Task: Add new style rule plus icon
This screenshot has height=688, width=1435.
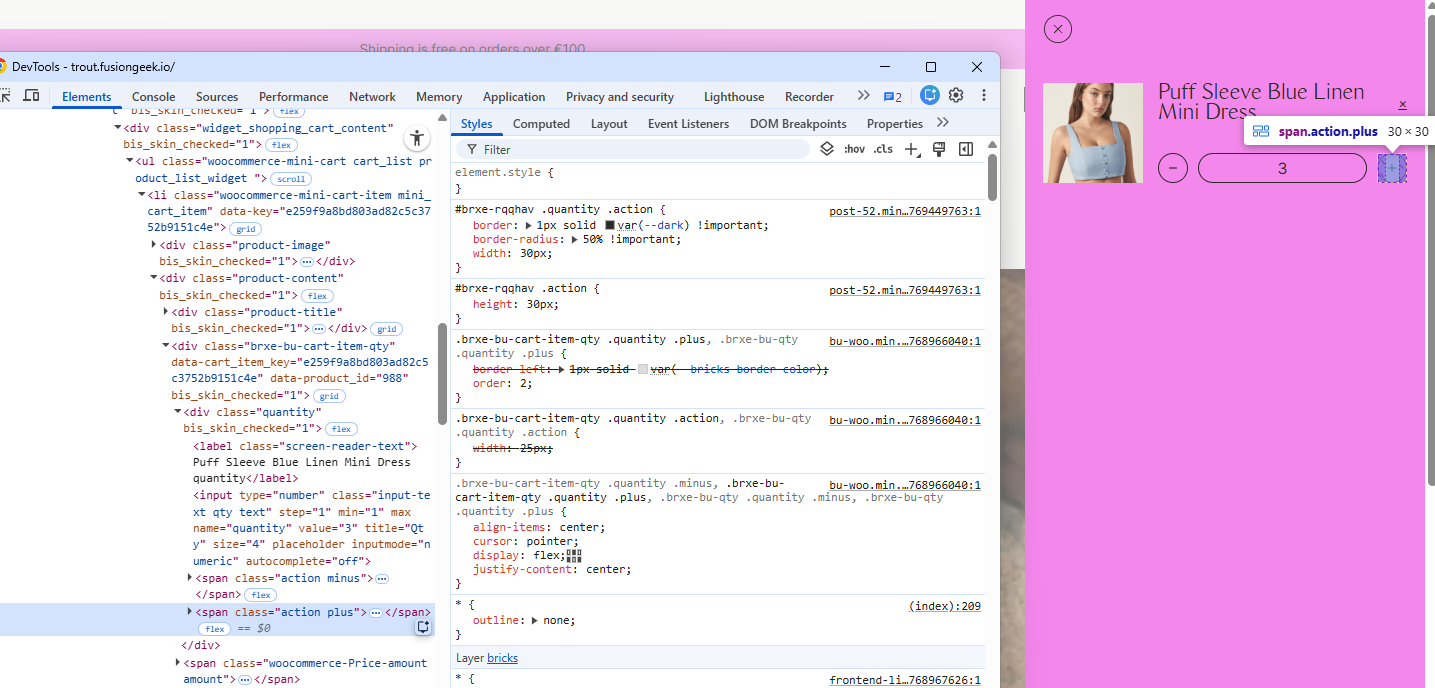Action: tap(912, 149)
